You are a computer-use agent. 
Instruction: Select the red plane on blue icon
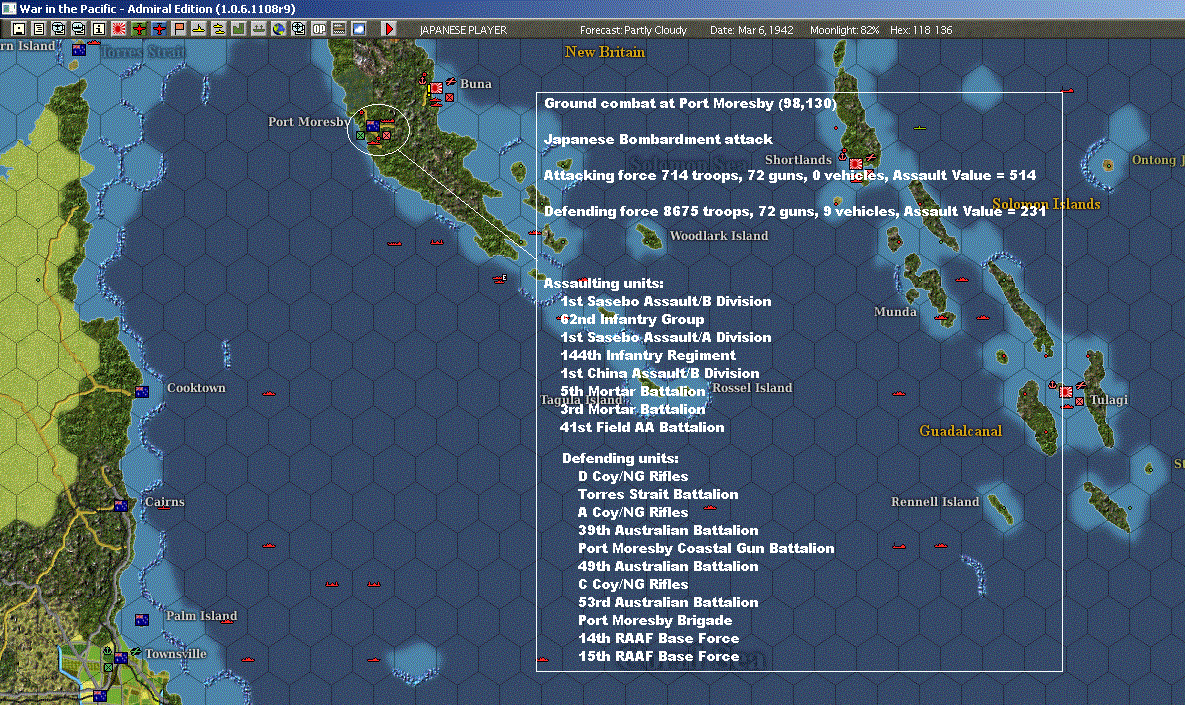(159, 29)
